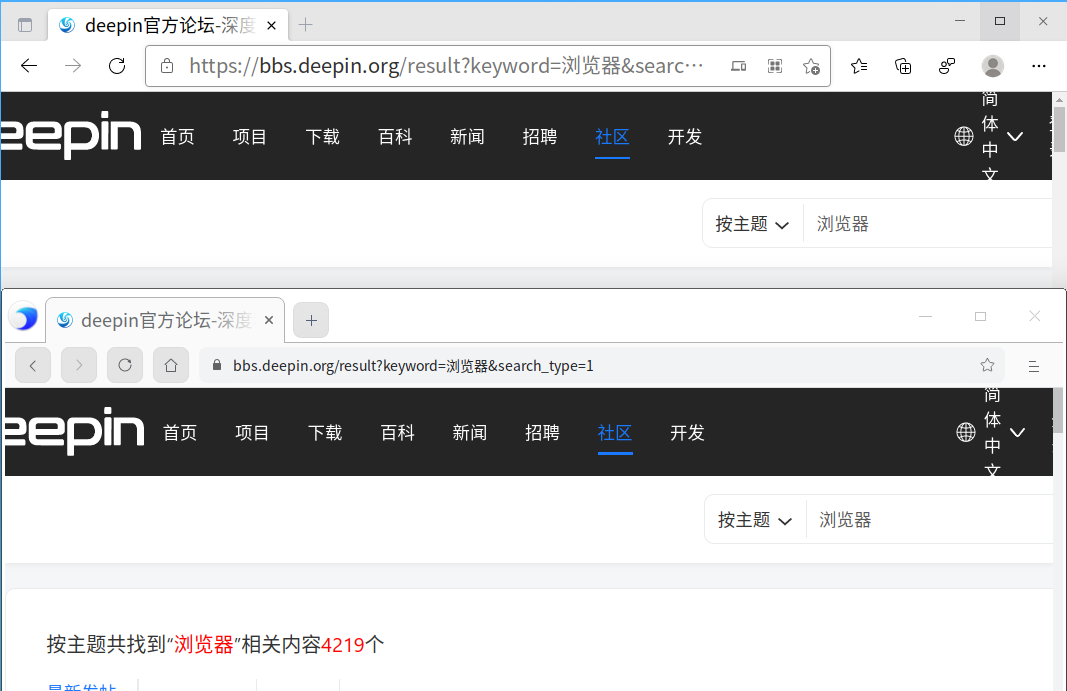Viewport: 1067px width, 691px height.
Task: Open new tab in deepin browser
Action: [x=311, y=320]
